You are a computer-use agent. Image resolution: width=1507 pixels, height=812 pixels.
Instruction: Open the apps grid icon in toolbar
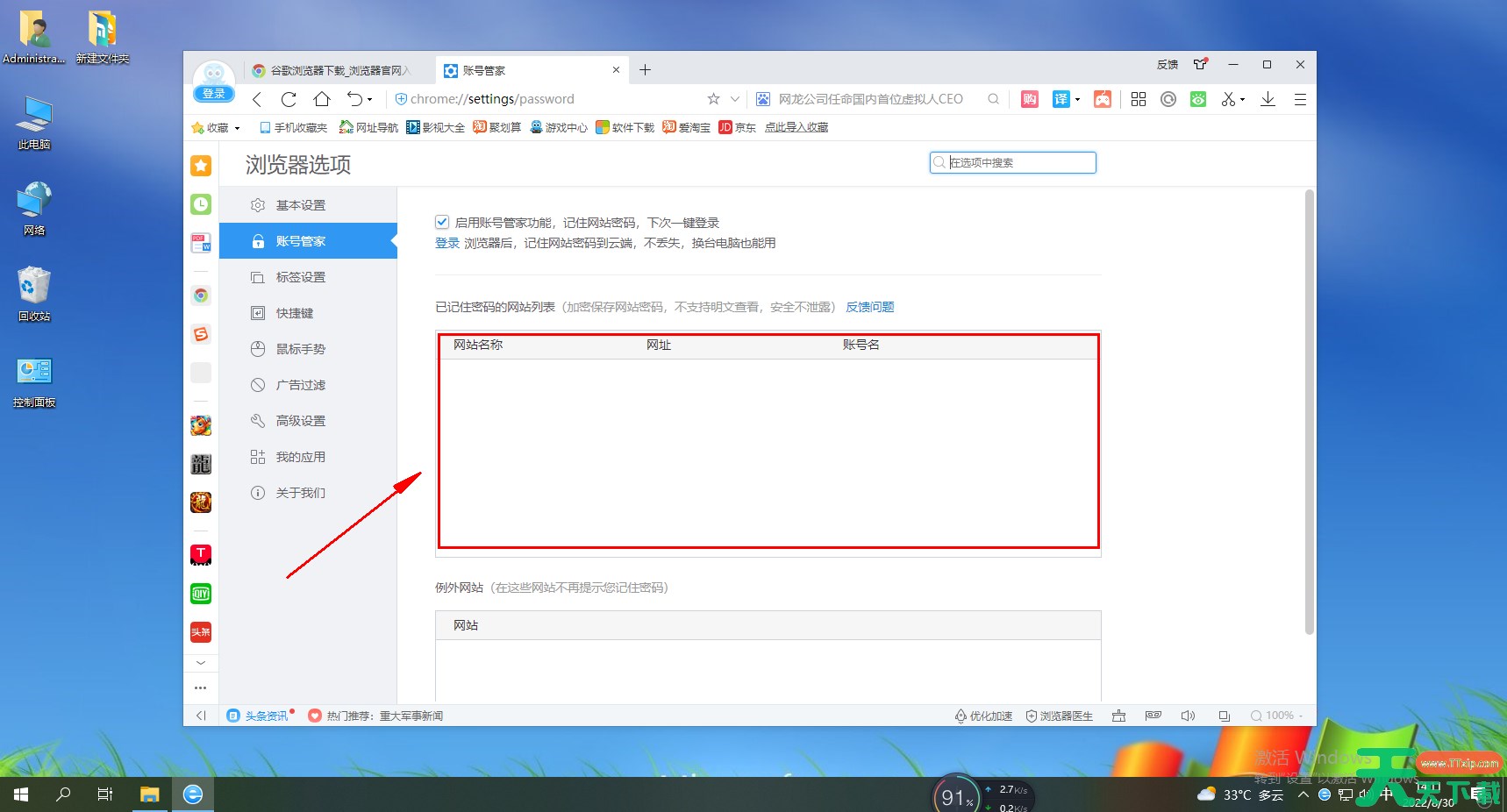coord(1139,99)
